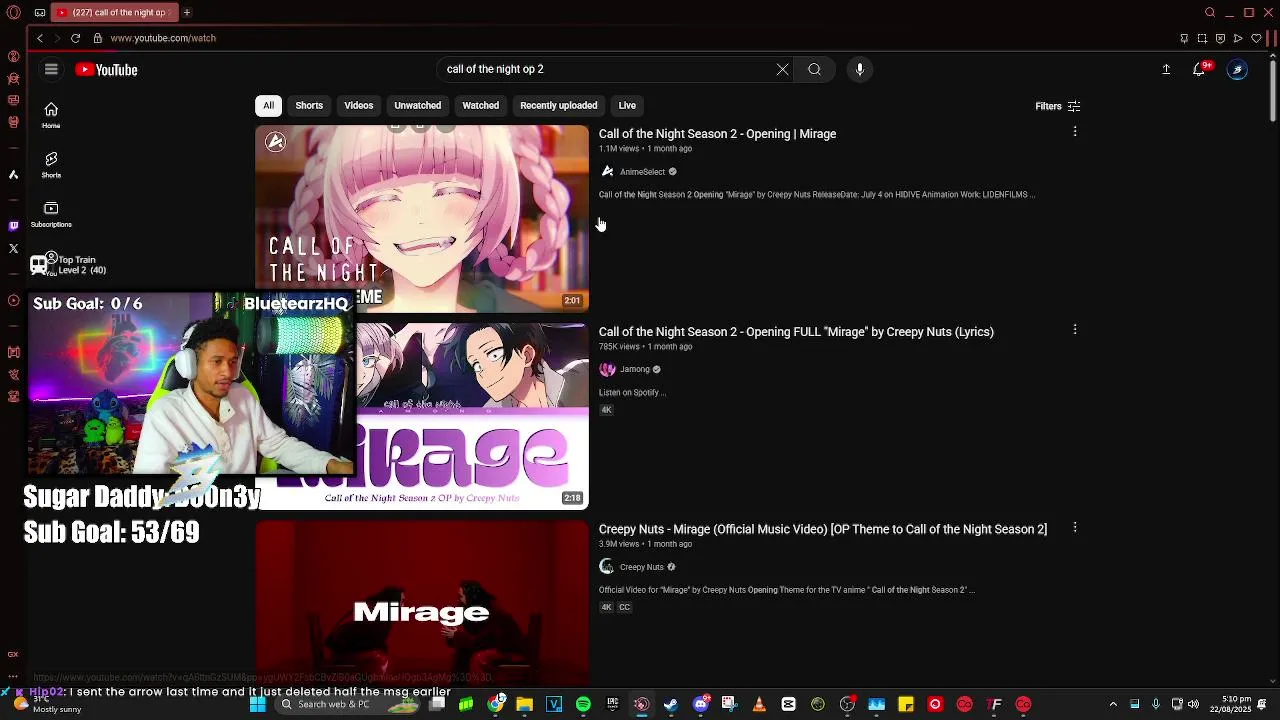
Task: Open more options for Creepy Nuts official video
Action: tap(1075, 527)
